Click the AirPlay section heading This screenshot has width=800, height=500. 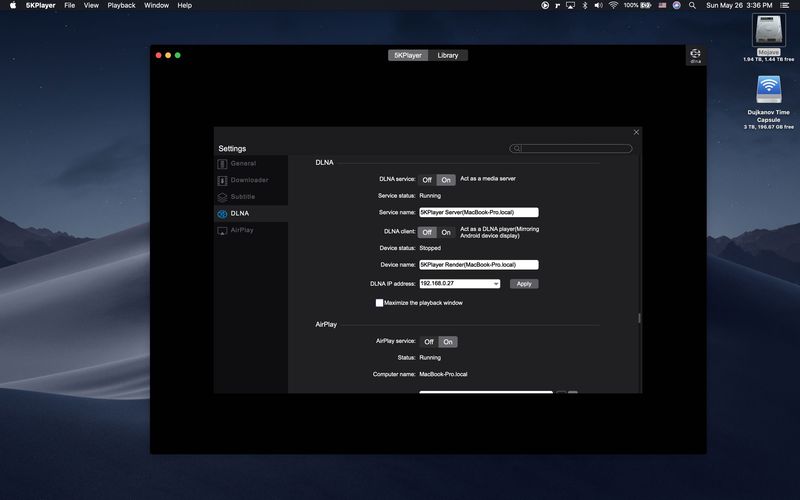pyautogui.click(x=326, y=324)
